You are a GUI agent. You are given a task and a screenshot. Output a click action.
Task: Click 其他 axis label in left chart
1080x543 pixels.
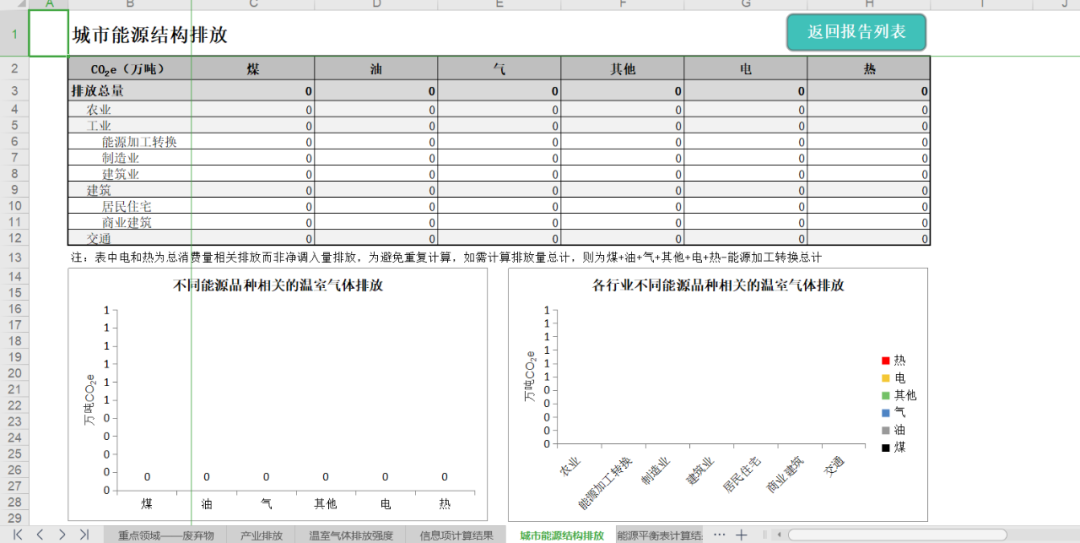[325, 504]
